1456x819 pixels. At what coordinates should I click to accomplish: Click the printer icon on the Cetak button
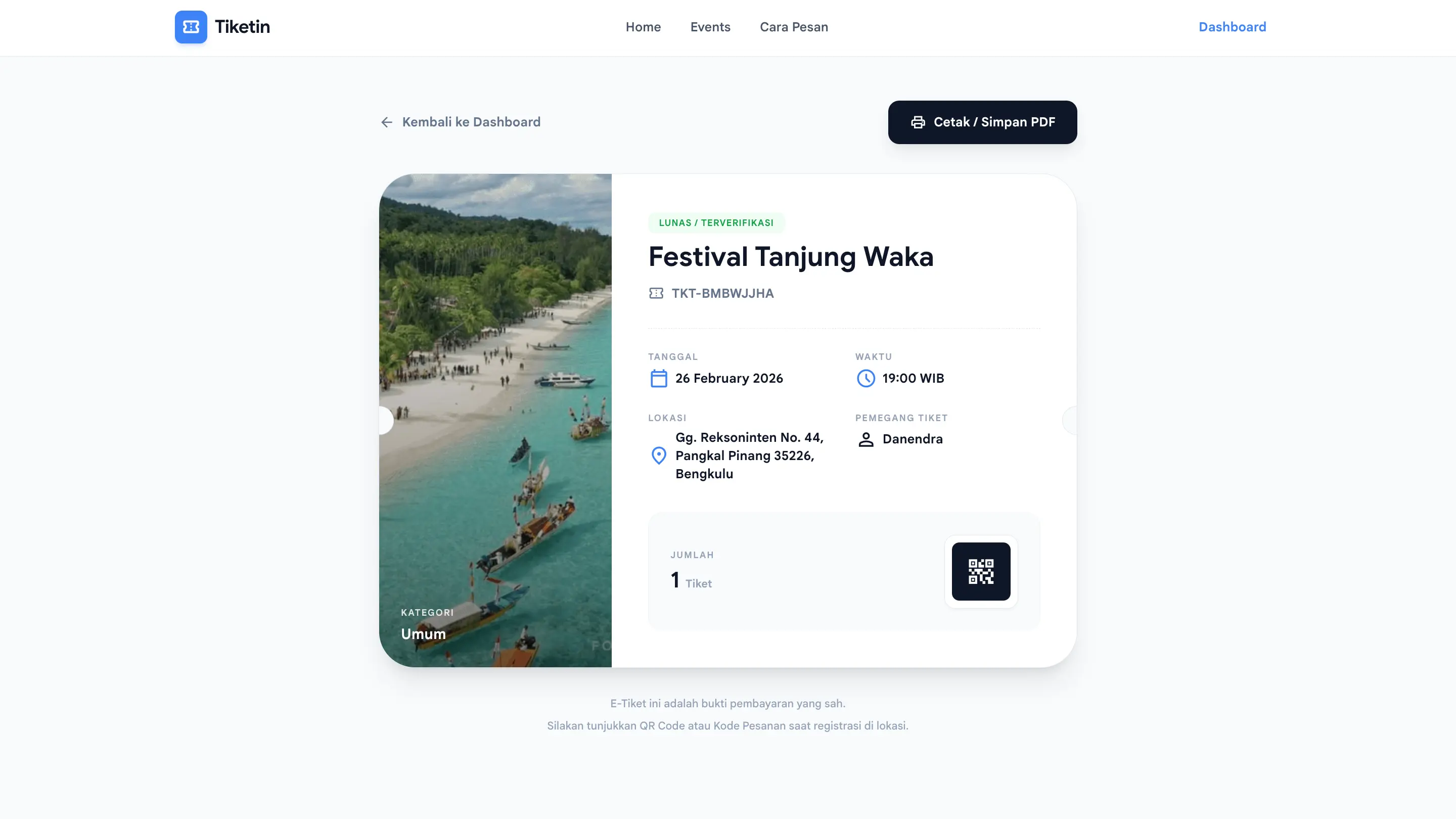[x=918, y=122]
